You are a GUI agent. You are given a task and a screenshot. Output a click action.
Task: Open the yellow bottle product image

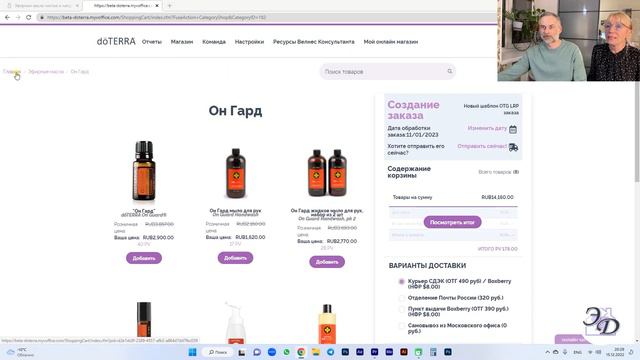(x=327, y=323)
